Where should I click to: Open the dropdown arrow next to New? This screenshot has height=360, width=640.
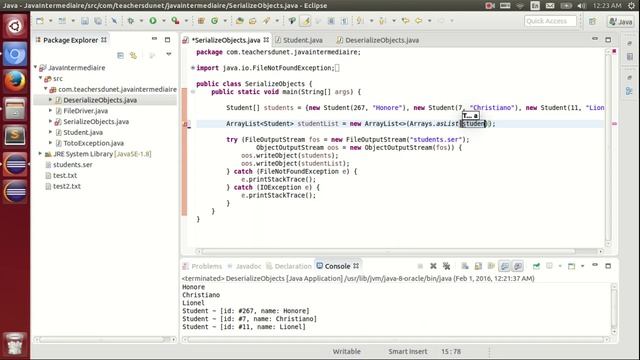[51, 21]
